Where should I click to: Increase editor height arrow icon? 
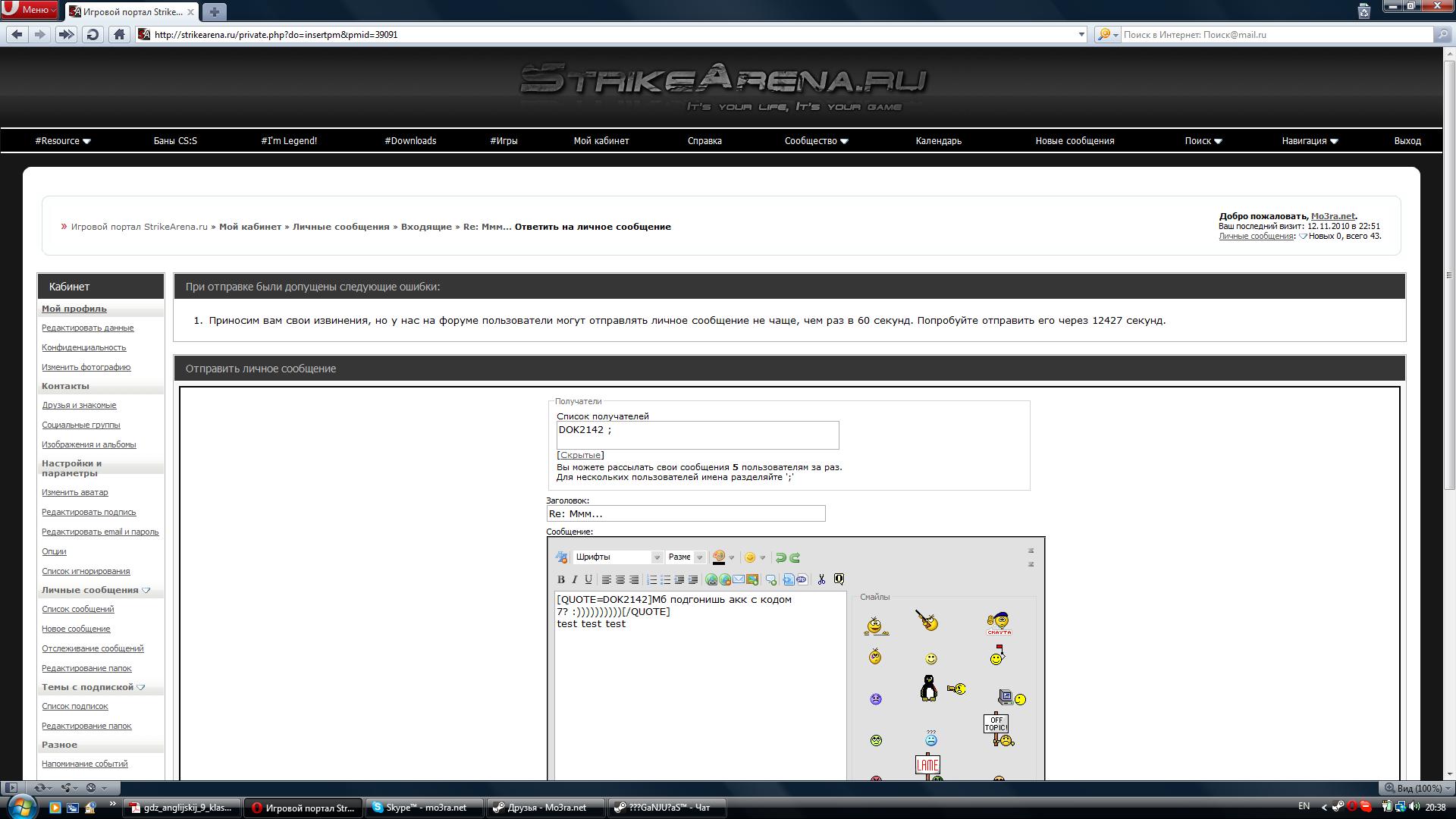tap(1031, 564)
